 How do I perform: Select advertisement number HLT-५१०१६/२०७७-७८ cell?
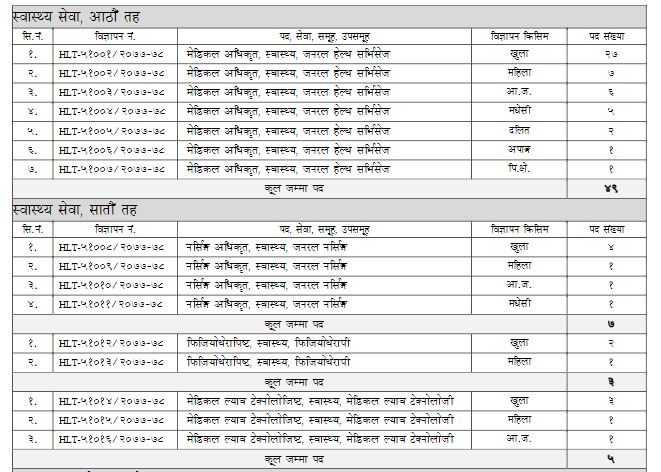coord(114,439)
